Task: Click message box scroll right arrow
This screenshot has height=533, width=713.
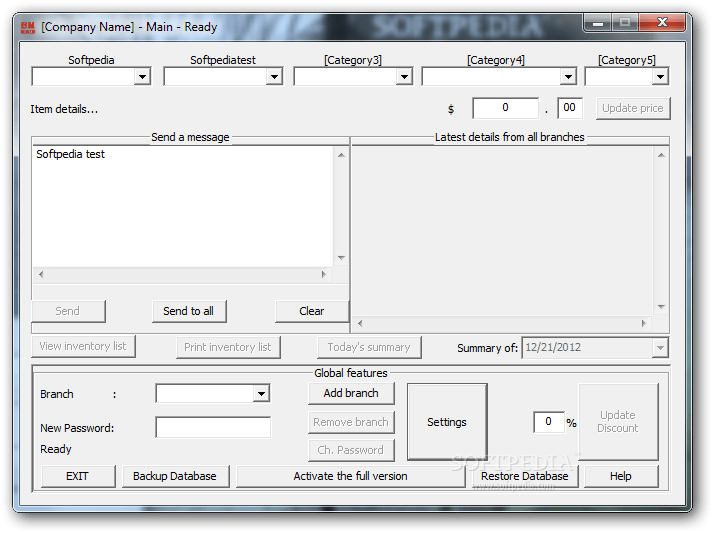Action: 324,274
